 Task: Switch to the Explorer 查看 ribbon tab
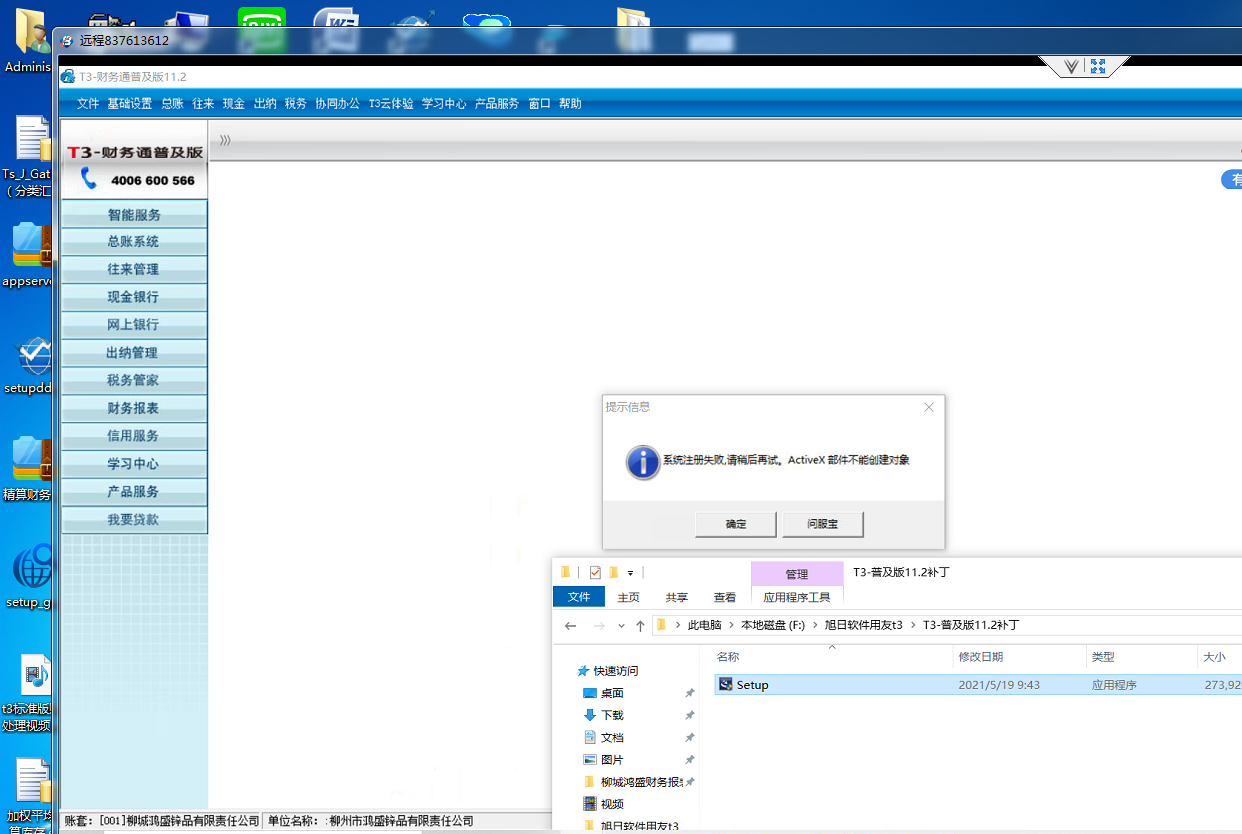[x=725, y=598]
